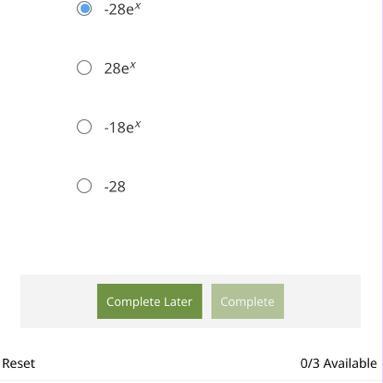The image size is (383, 383).
Task: Click the 0/3 Available attempts text
Action: pos(338,363)
